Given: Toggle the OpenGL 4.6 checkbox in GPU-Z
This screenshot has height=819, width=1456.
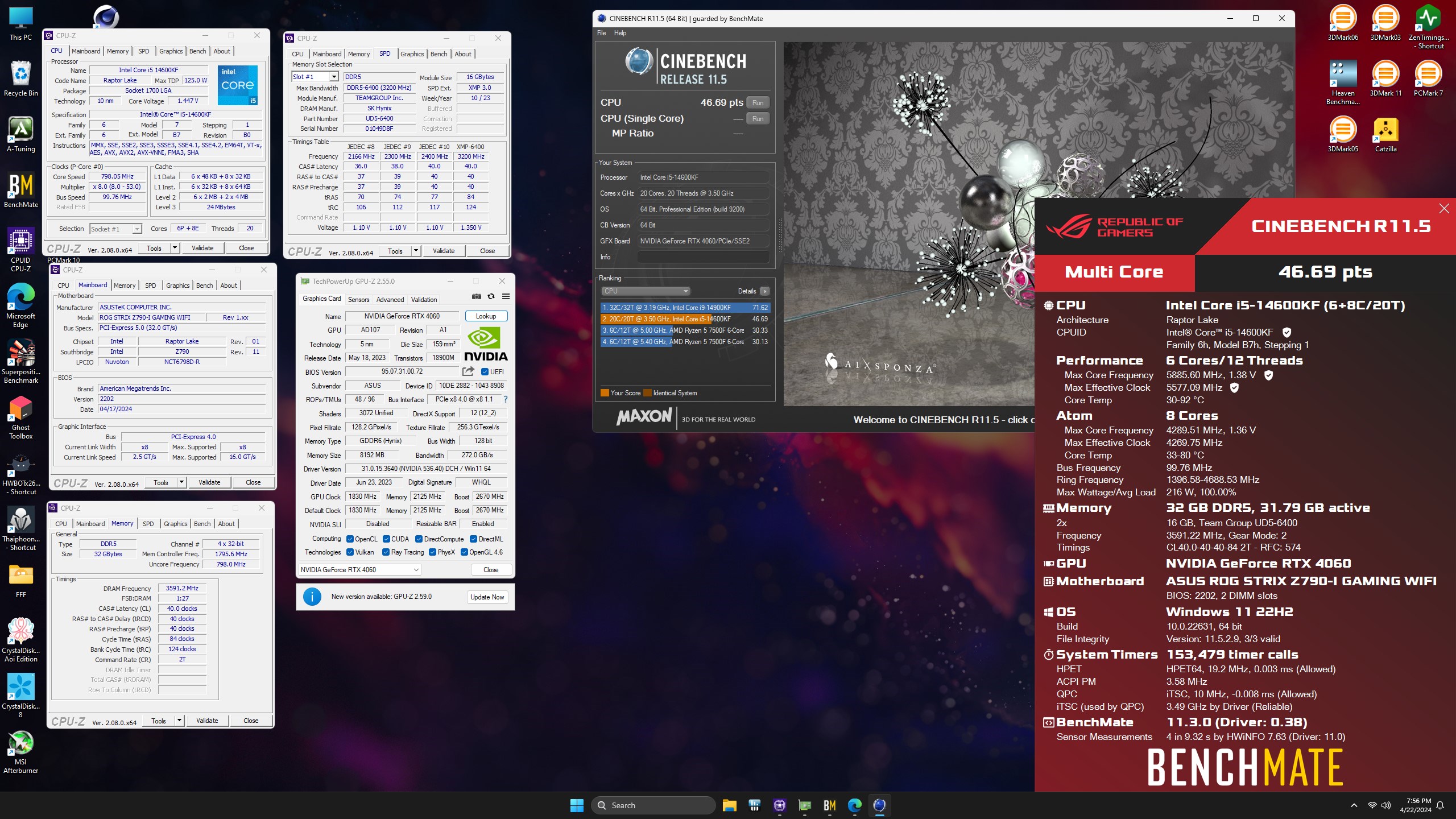Looking at the screenshot, I should [x=464, y=552].
